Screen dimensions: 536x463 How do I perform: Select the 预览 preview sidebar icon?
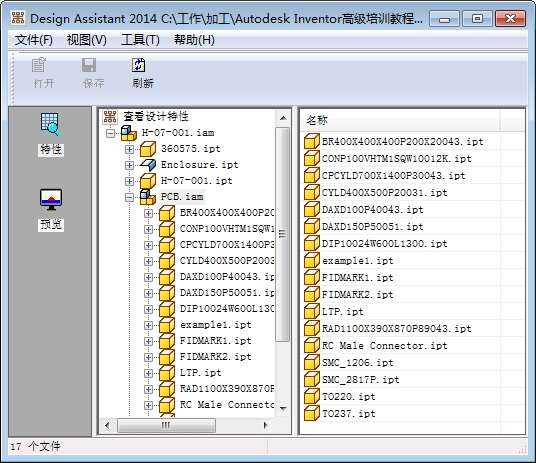point(51,199)
